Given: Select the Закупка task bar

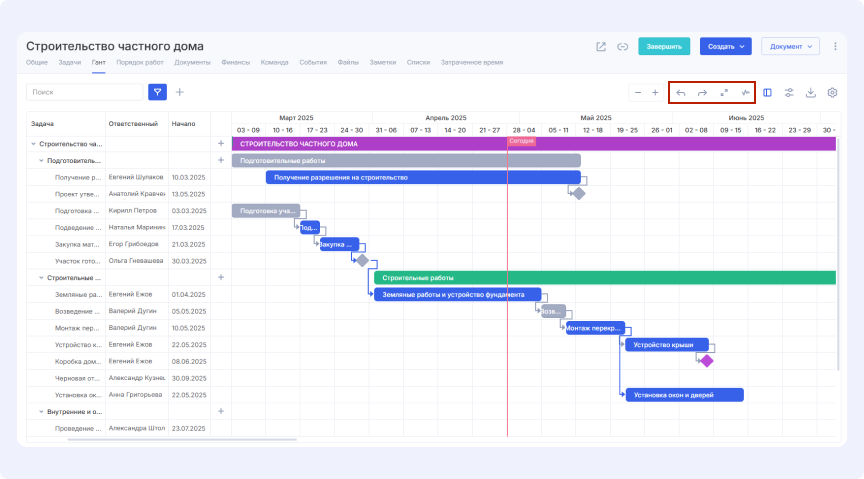Looking at the screenshot, I should (339, 244).
